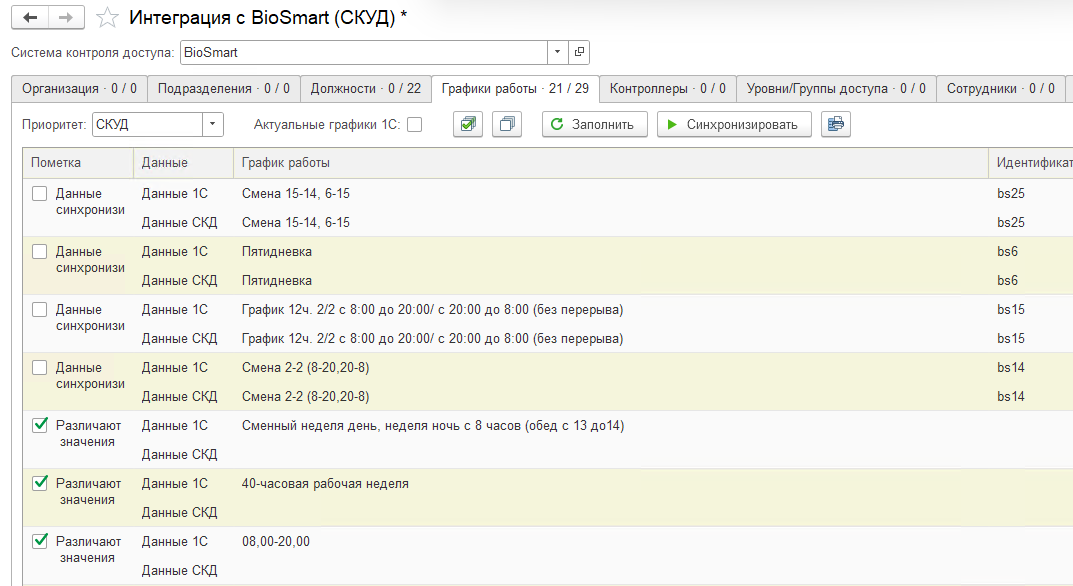The image size is (1073, 586).
Task: Click the Синхронизировать button
Action: pyautogui.click(x=733, y=124)
